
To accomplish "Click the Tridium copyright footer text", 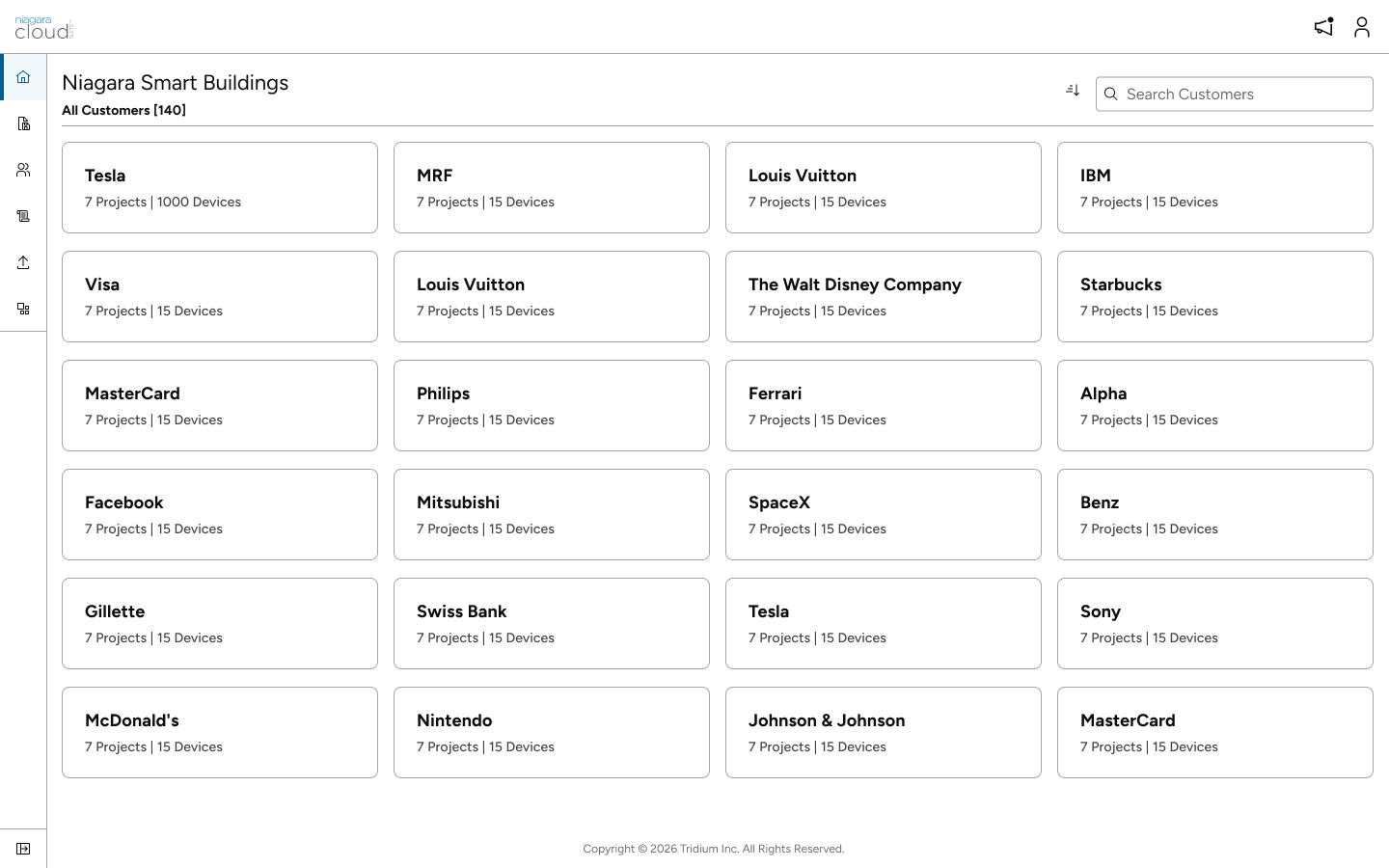I will pos(714,849).
